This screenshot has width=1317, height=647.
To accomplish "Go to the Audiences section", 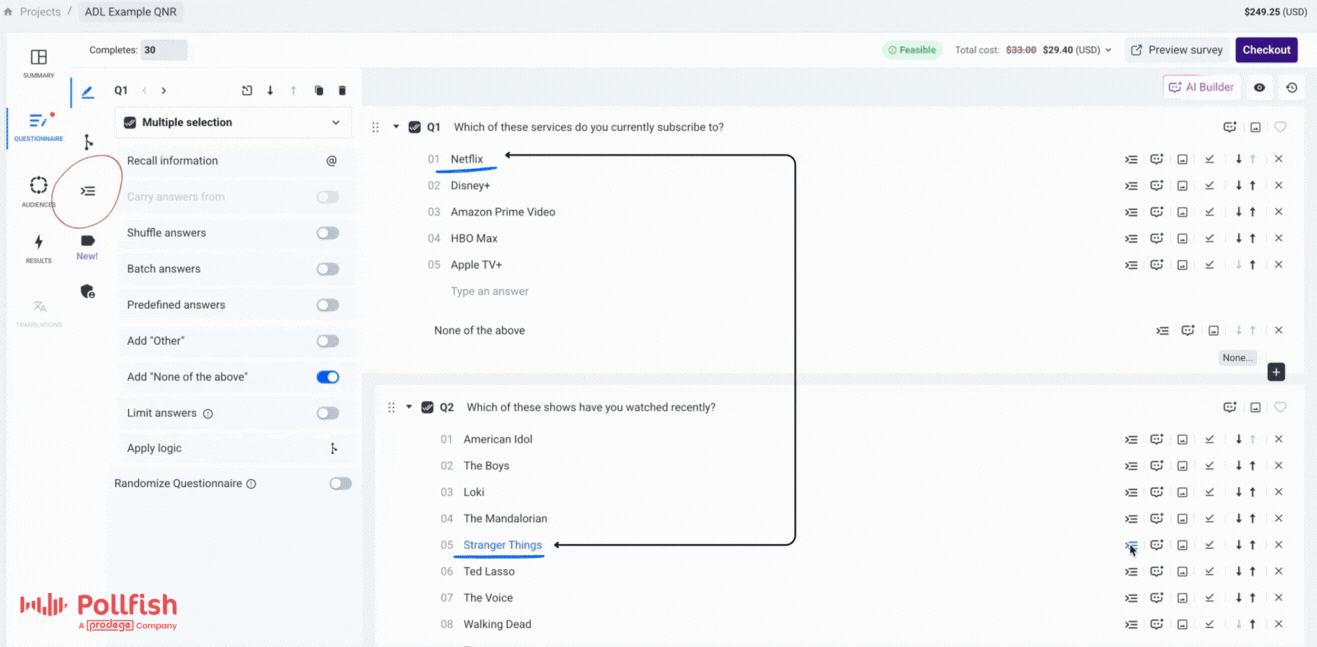I will 39,190.
